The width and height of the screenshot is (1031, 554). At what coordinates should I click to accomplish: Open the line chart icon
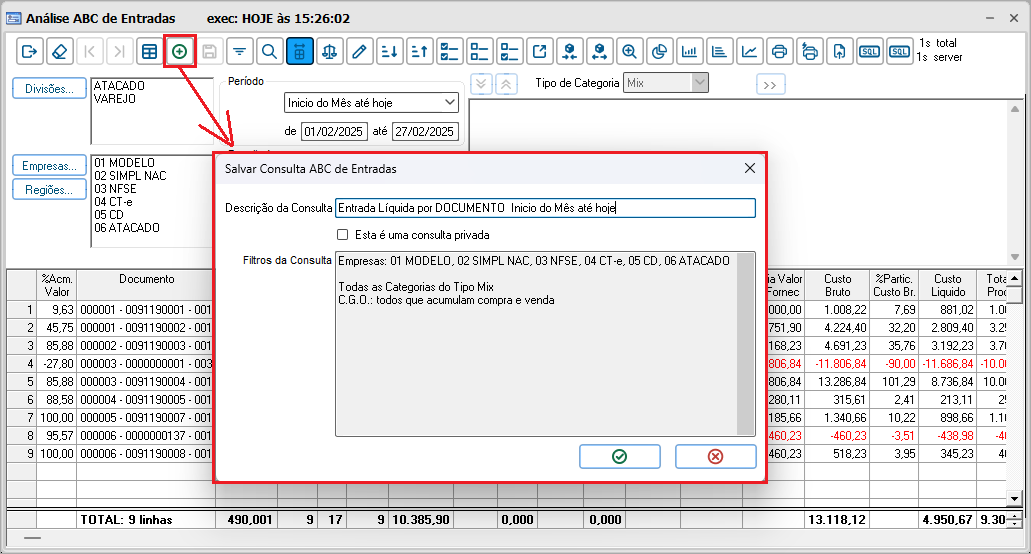[750, 51]
